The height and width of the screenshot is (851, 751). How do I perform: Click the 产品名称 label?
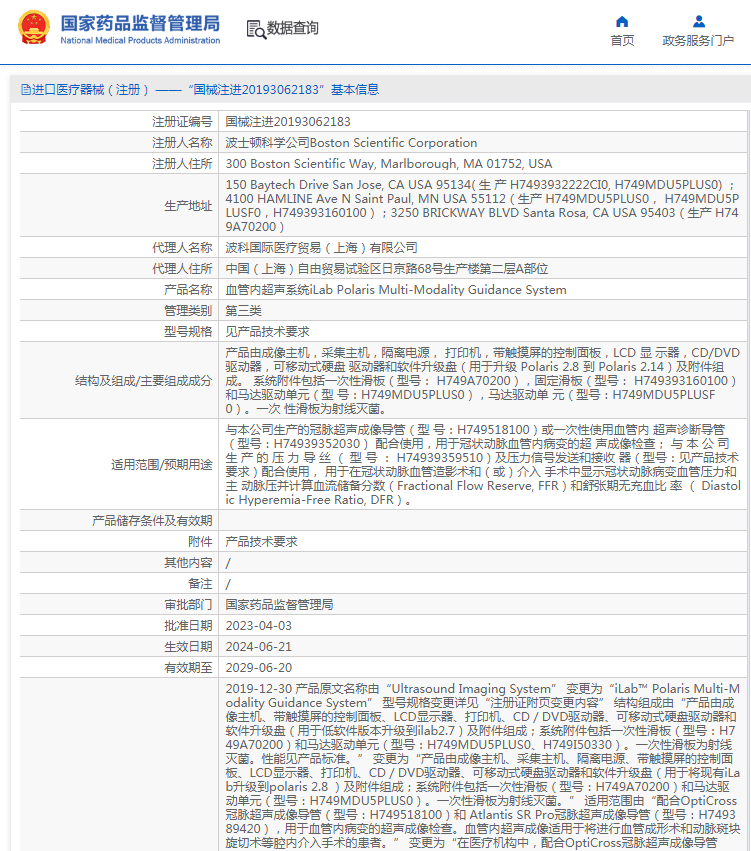pyautogui.click(x=188, y=290)
